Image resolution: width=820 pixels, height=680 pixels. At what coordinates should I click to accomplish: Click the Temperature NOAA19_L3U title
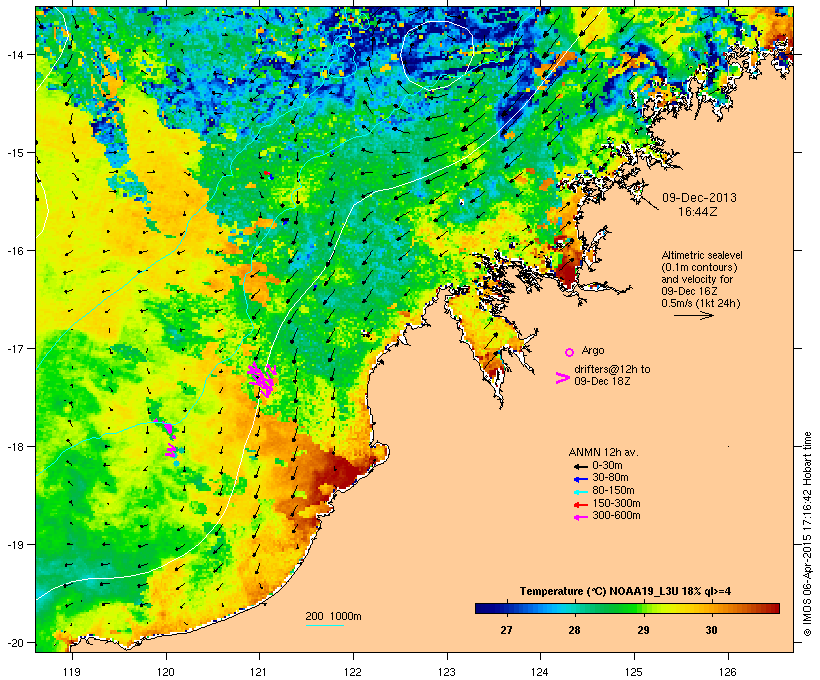[x=625, y=592]
